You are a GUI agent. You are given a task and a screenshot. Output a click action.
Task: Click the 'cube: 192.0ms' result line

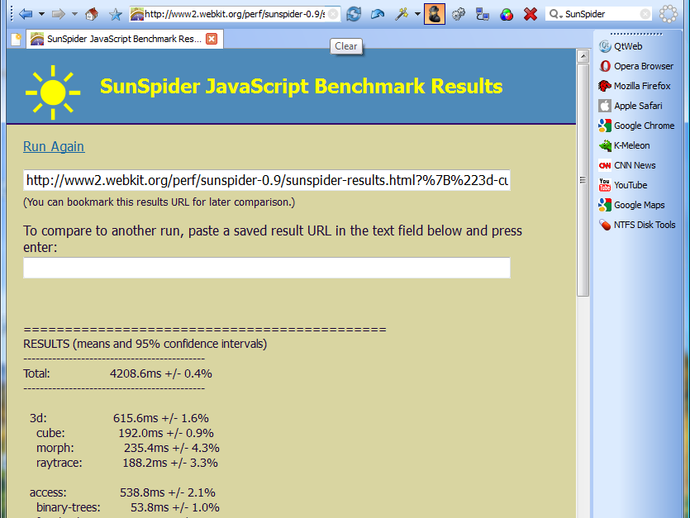pos(125,433)
